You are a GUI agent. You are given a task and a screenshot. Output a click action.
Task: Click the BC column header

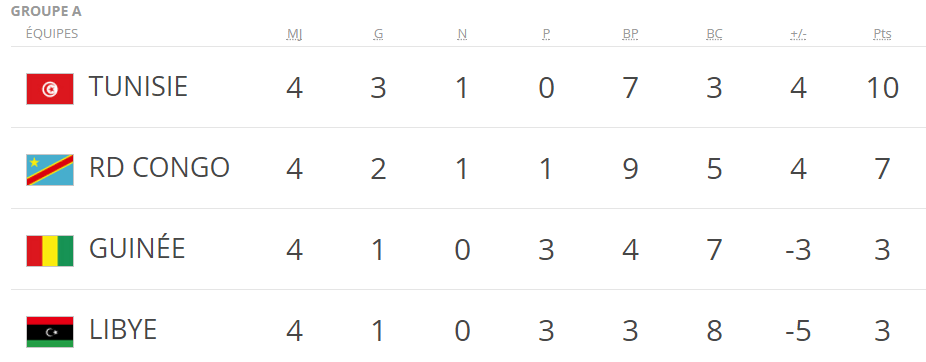pyautogui.click(x=714, y=34)
